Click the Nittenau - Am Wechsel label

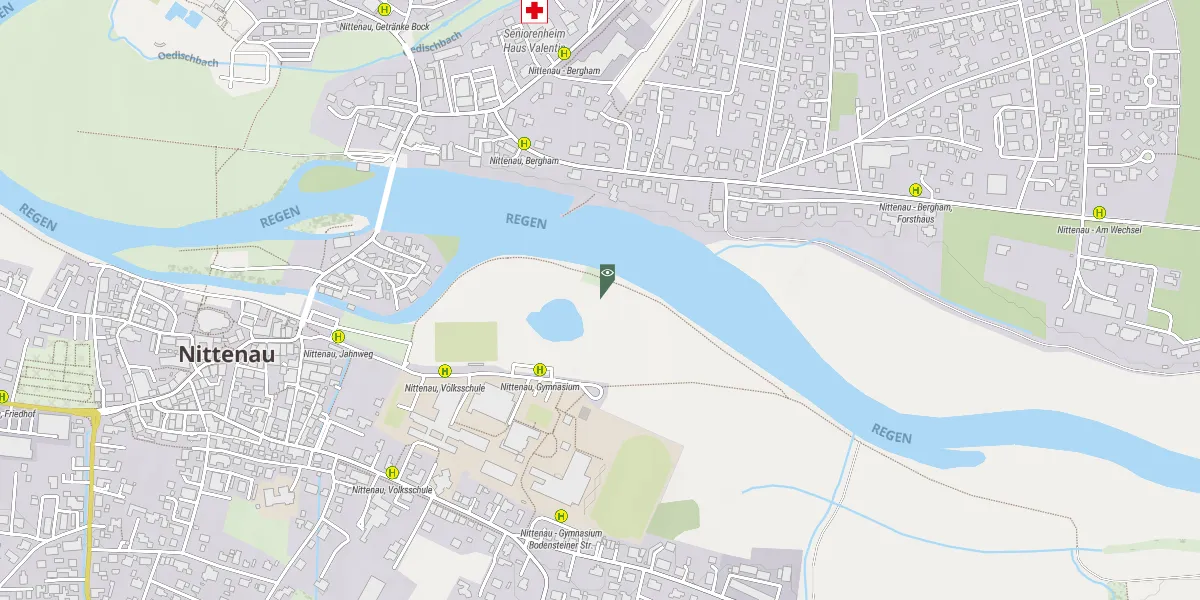pyautogui.click(x=1099, y=230)
